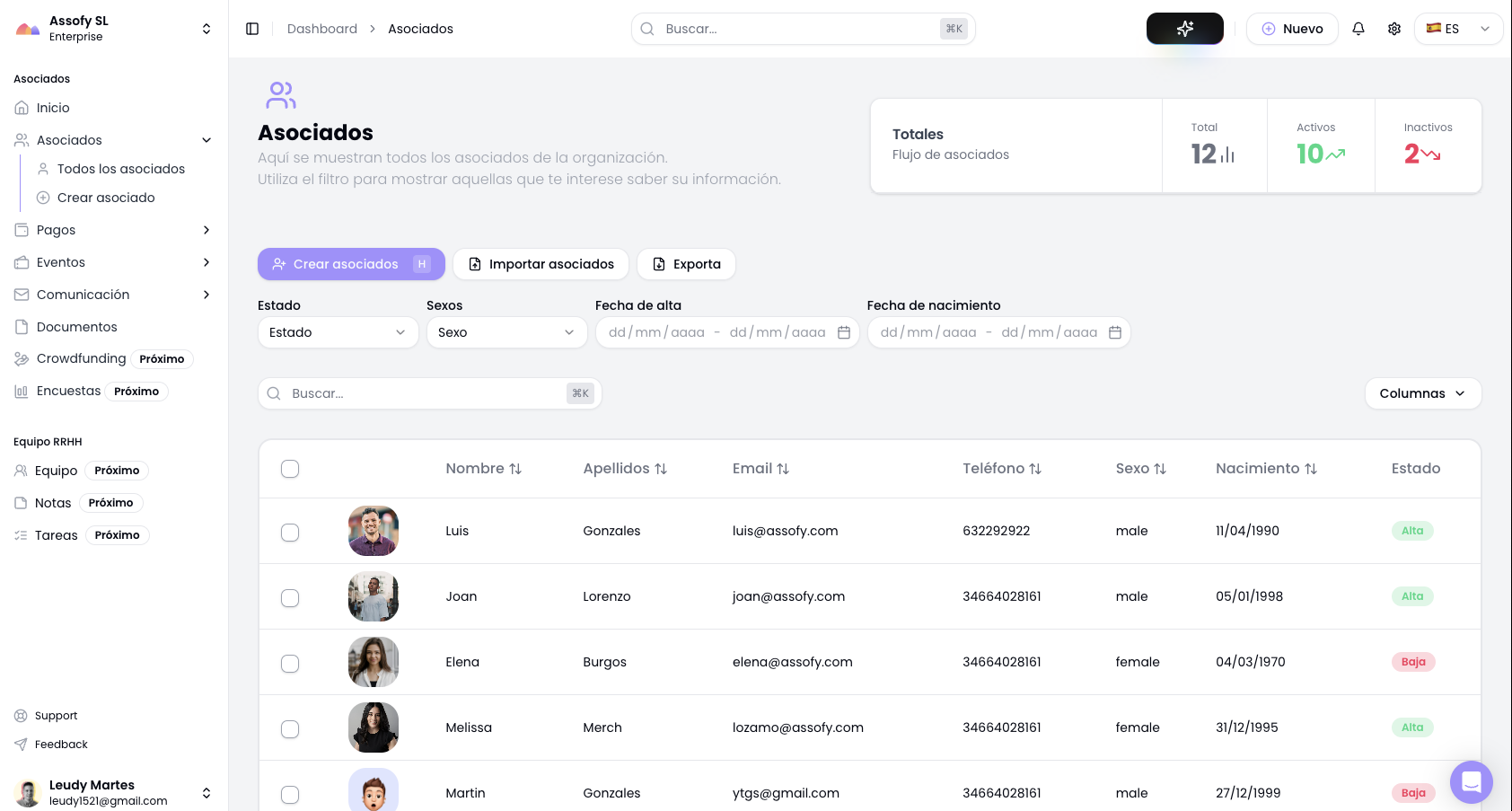Select the checkbox for Luis Gonzales row
This screenshot has height=811, width=1512.
pyautogui.click(x=289, y=533)
